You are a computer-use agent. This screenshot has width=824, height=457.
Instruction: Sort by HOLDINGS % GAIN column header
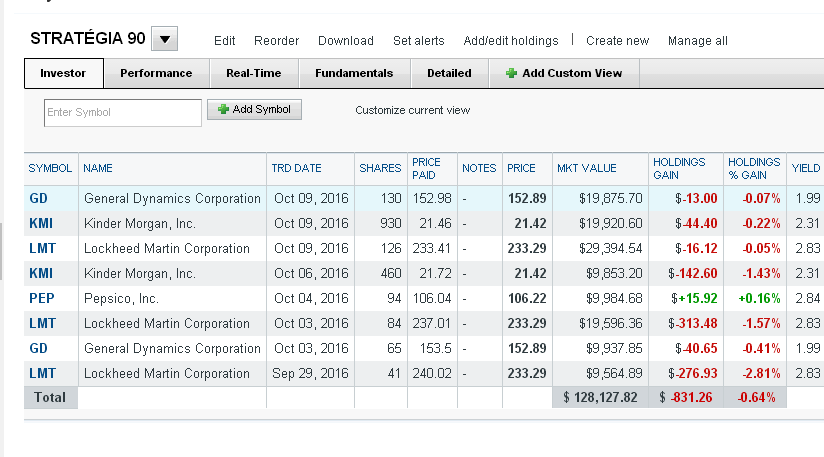coord(754,169)
